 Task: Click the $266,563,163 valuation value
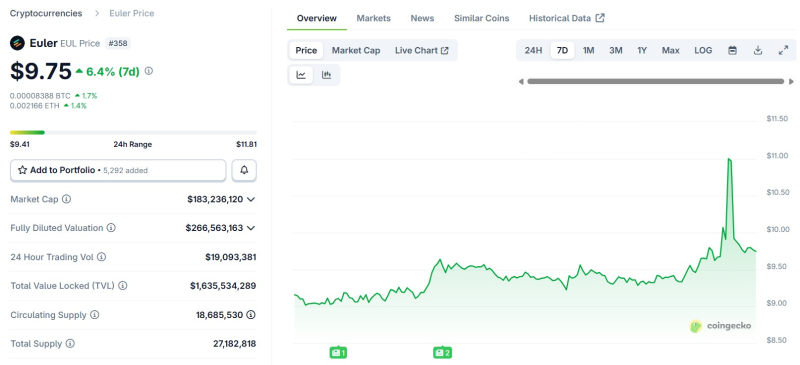tap(214, 228)
